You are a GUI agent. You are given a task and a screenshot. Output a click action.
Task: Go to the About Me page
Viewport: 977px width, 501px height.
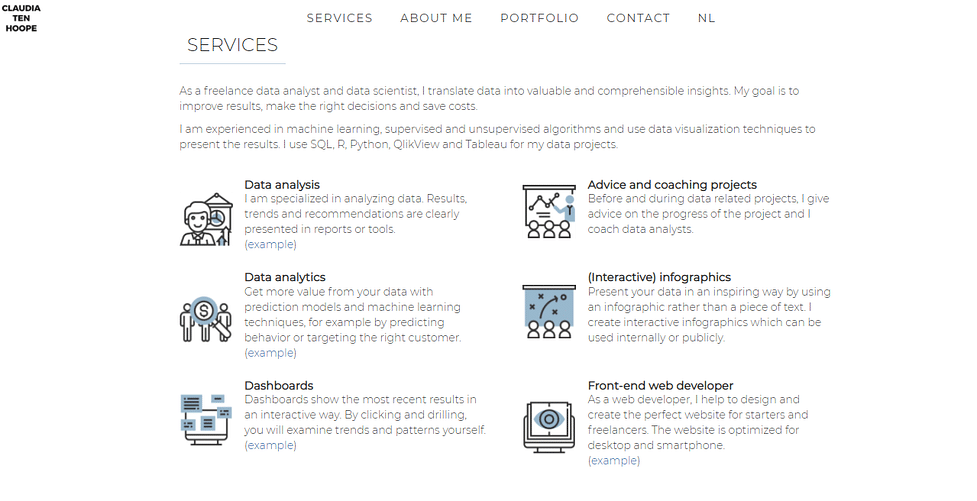(436, 18)
